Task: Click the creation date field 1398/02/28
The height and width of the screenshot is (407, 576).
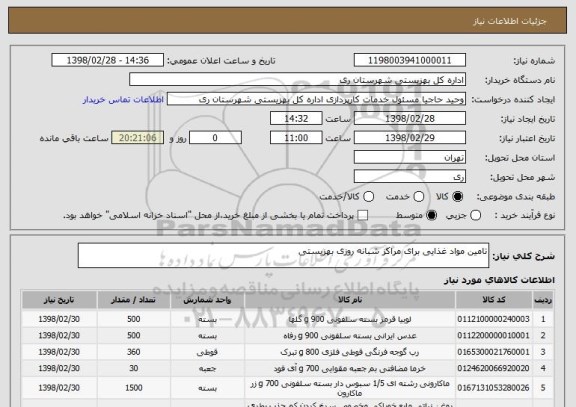Action: 410,119
